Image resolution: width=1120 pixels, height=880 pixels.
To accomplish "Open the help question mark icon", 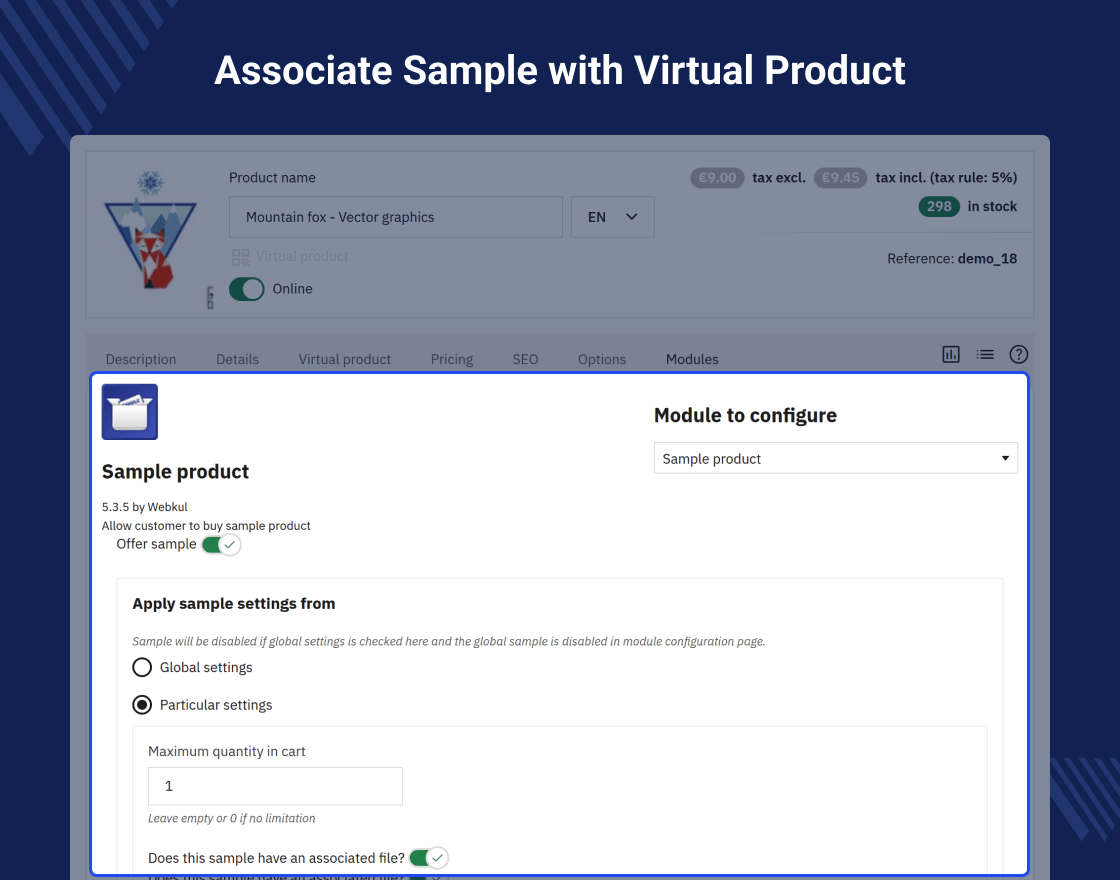I will (1019, 354).
